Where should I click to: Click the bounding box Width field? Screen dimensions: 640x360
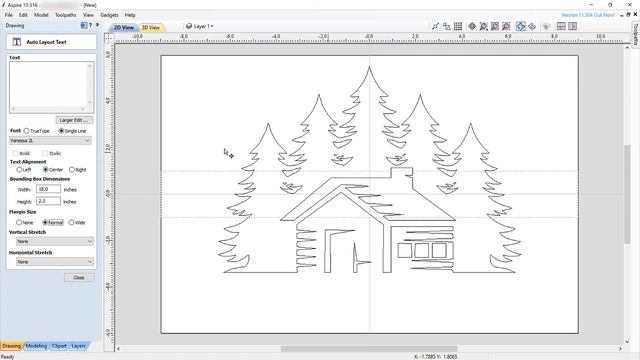[48, 189]
